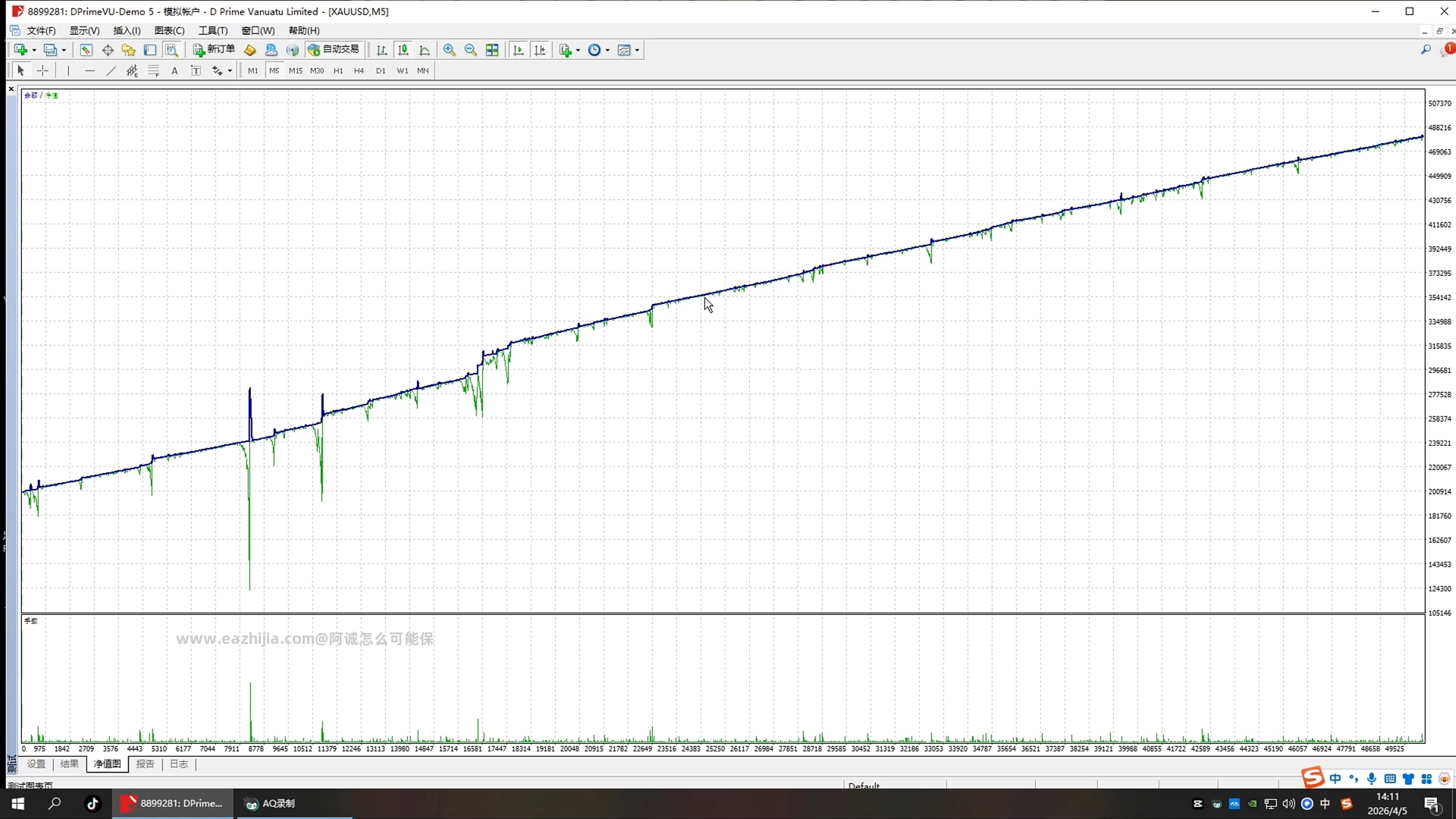Open the 显示(V) menu
This screenshot has height=819, width=1456.
click(84, 30)
